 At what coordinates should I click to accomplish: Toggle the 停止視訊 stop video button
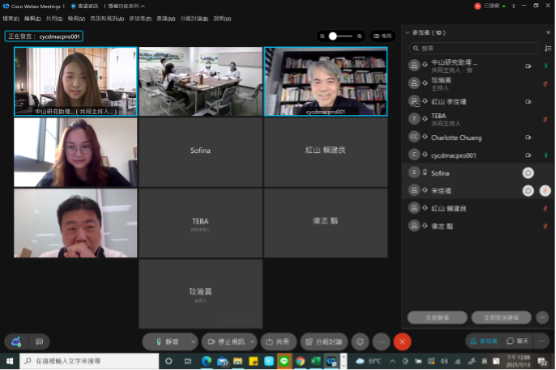[226, 342]
